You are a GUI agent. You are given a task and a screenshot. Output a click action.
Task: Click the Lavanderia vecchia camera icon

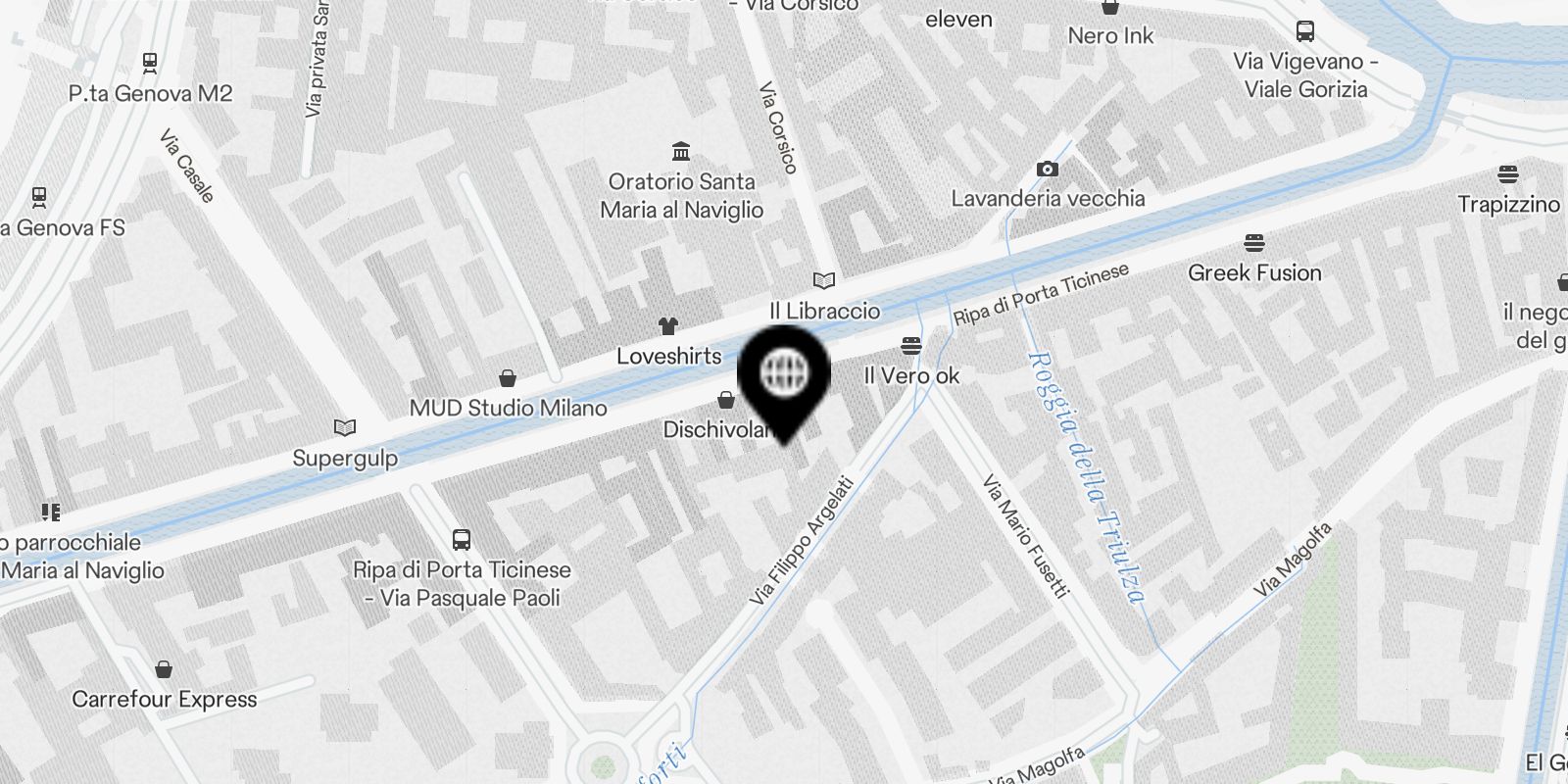pos(1047,169)
